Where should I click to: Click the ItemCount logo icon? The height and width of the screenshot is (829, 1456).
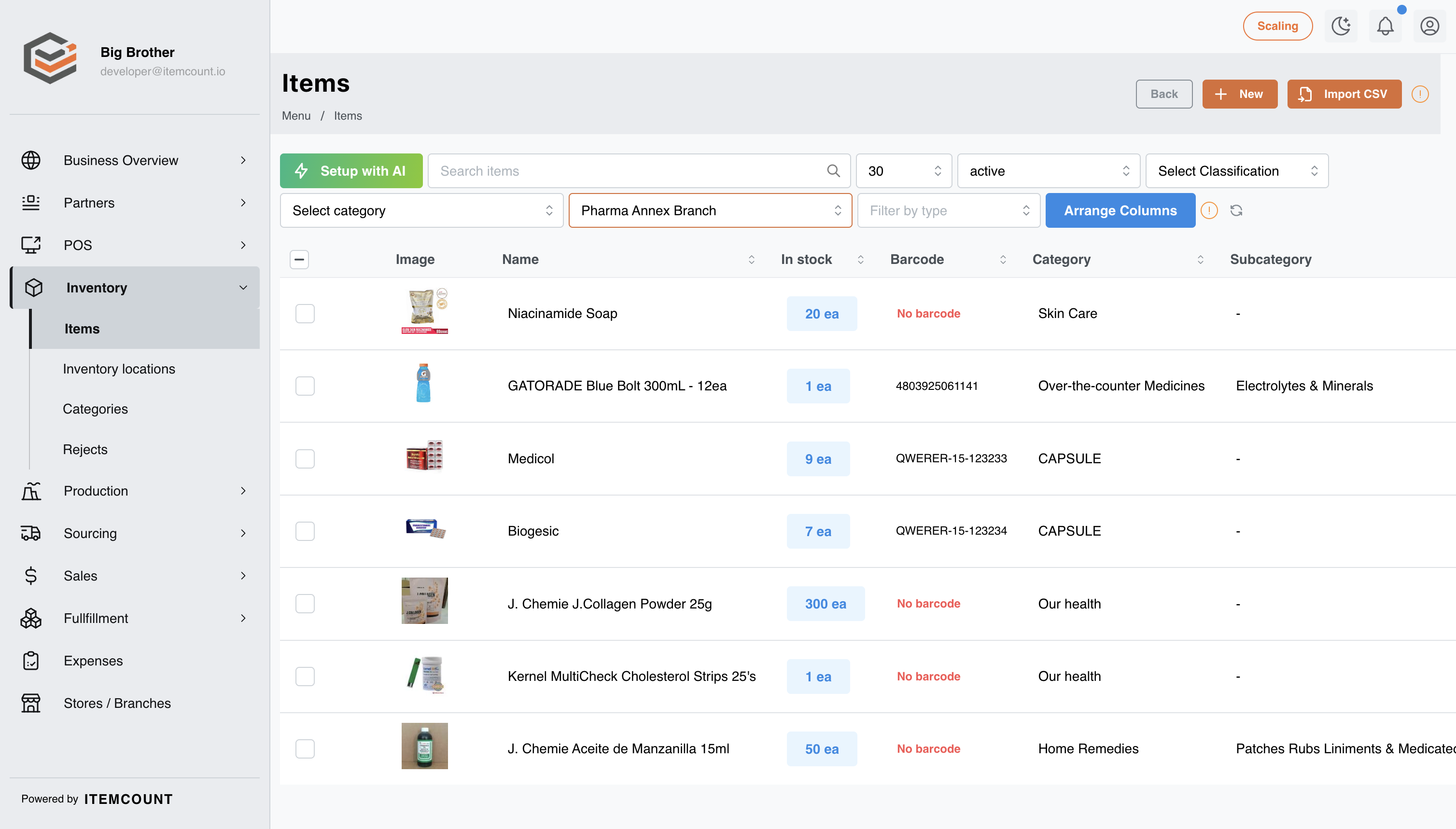pyautogui.click(x=50, y=58)
